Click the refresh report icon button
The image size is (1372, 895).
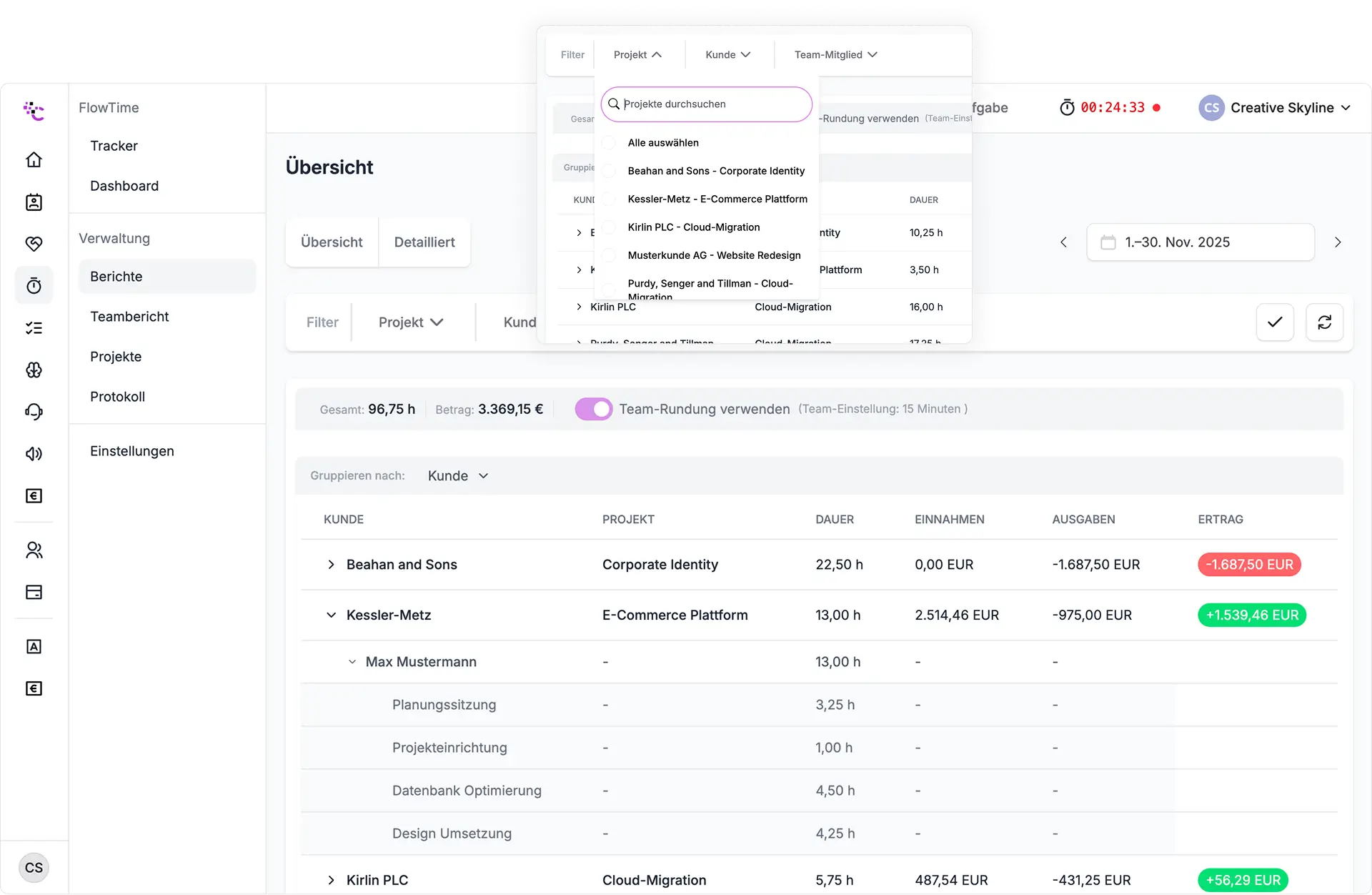[1324, 322]
